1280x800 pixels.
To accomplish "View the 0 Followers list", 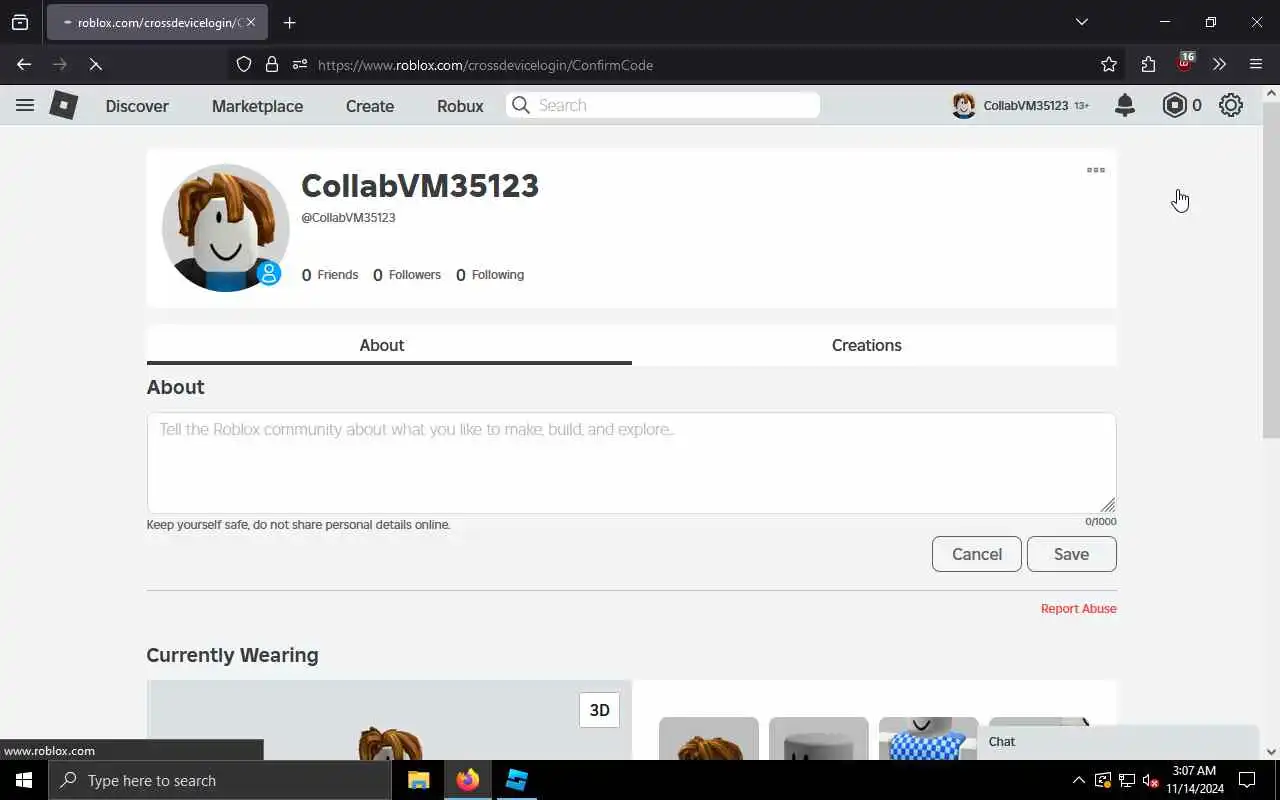I will pos(407,275).
